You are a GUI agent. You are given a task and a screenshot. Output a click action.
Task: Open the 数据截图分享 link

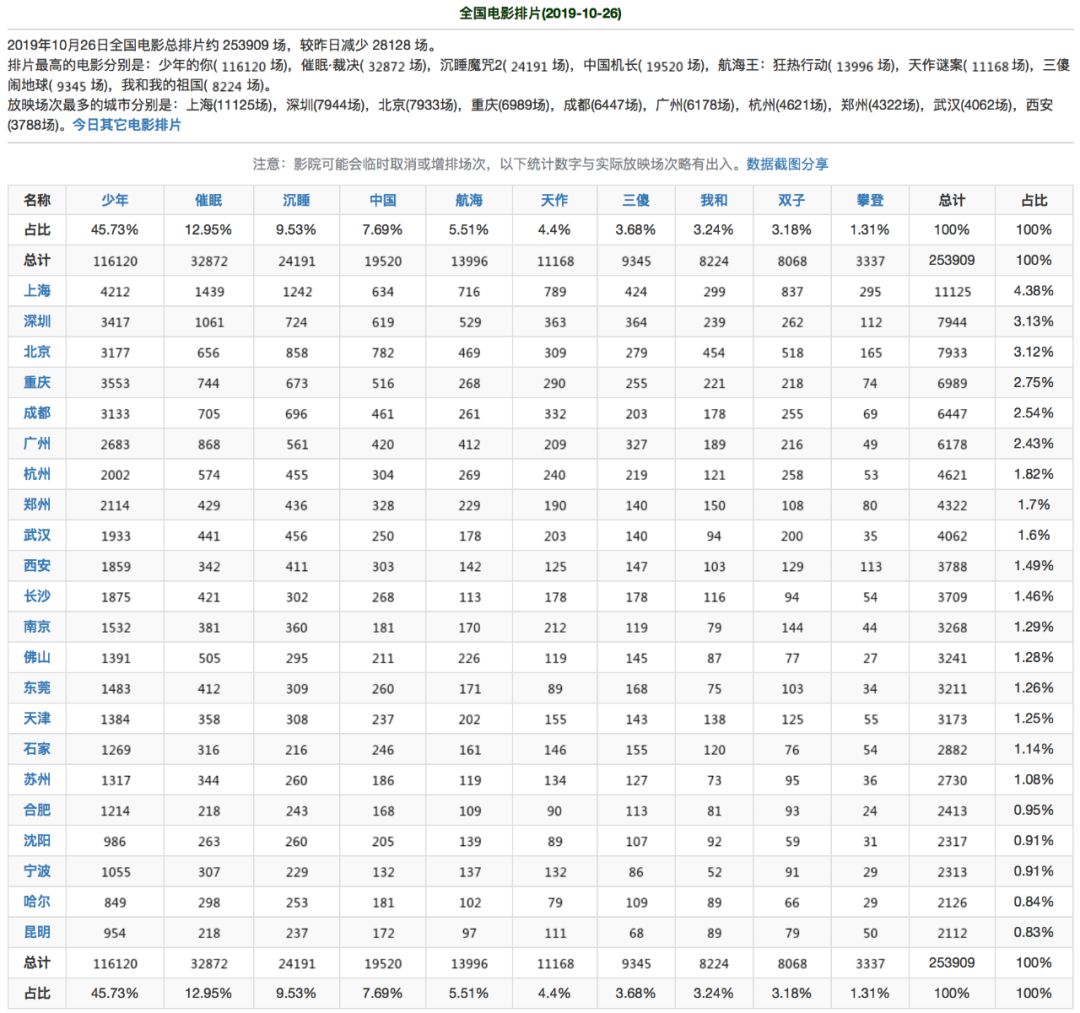pos(787,164)
